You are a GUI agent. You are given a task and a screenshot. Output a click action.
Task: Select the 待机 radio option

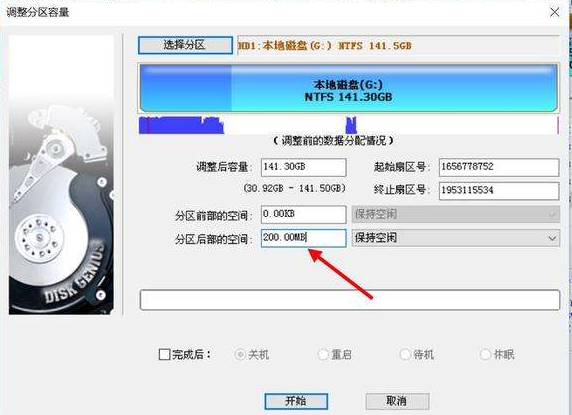coord(405,354)
